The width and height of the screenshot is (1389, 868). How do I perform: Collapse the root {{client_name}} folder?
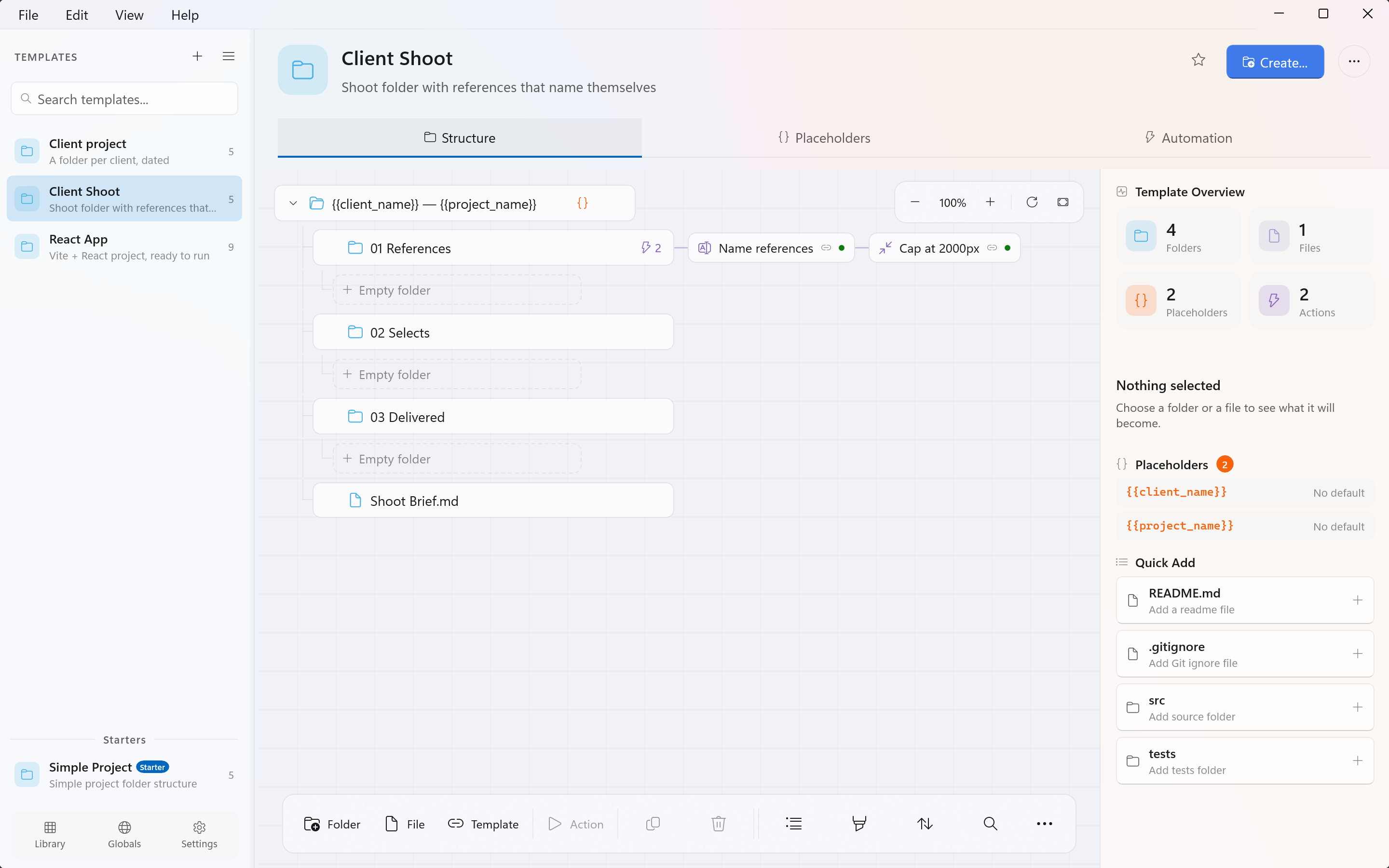tap(293, 203)
